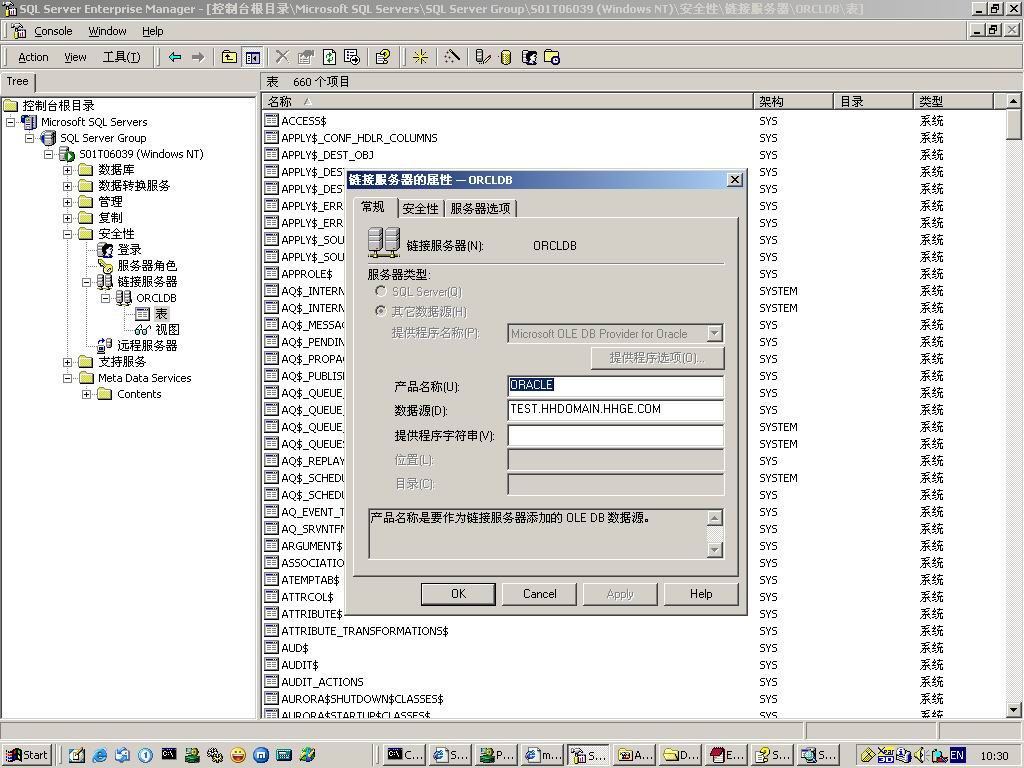The height and width of the screenshot is (768, 1024).
Task: Click the Internet Explorer quick launch icon
Action: pyautogui.click(x=100, y=755)
